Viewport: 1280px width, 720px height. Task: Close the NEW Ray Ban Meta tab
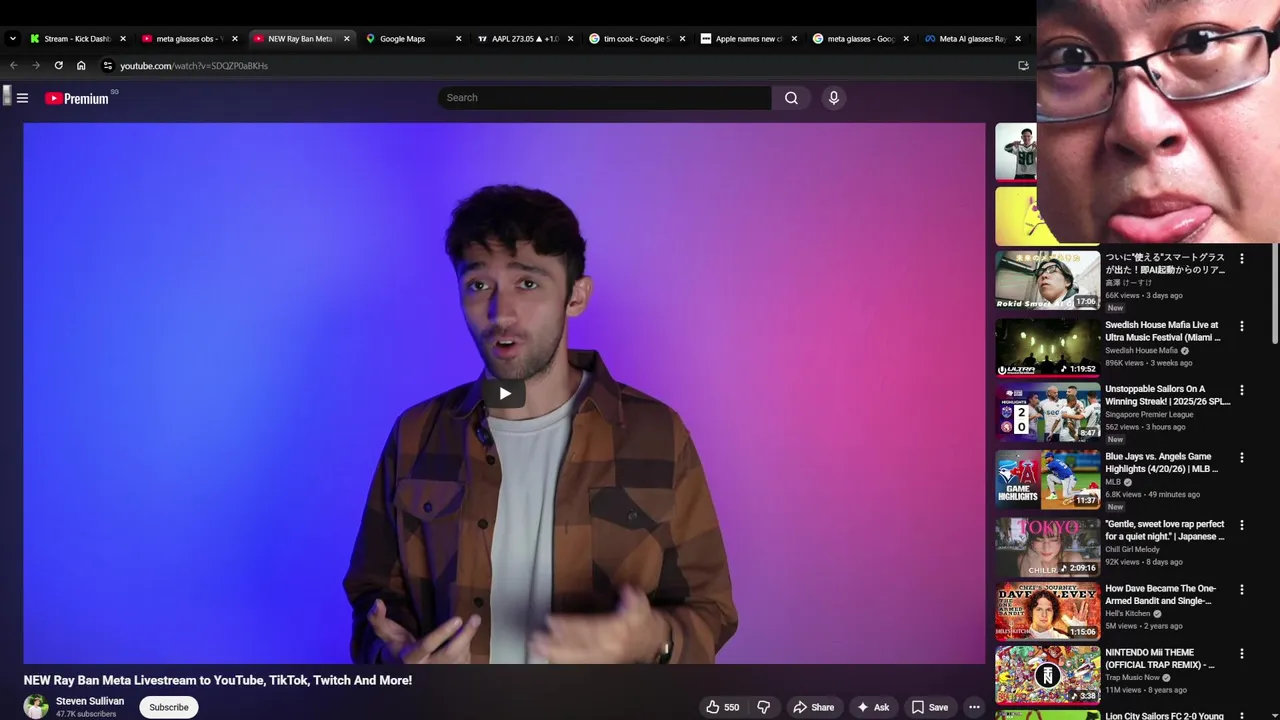[x=347, y=39]
